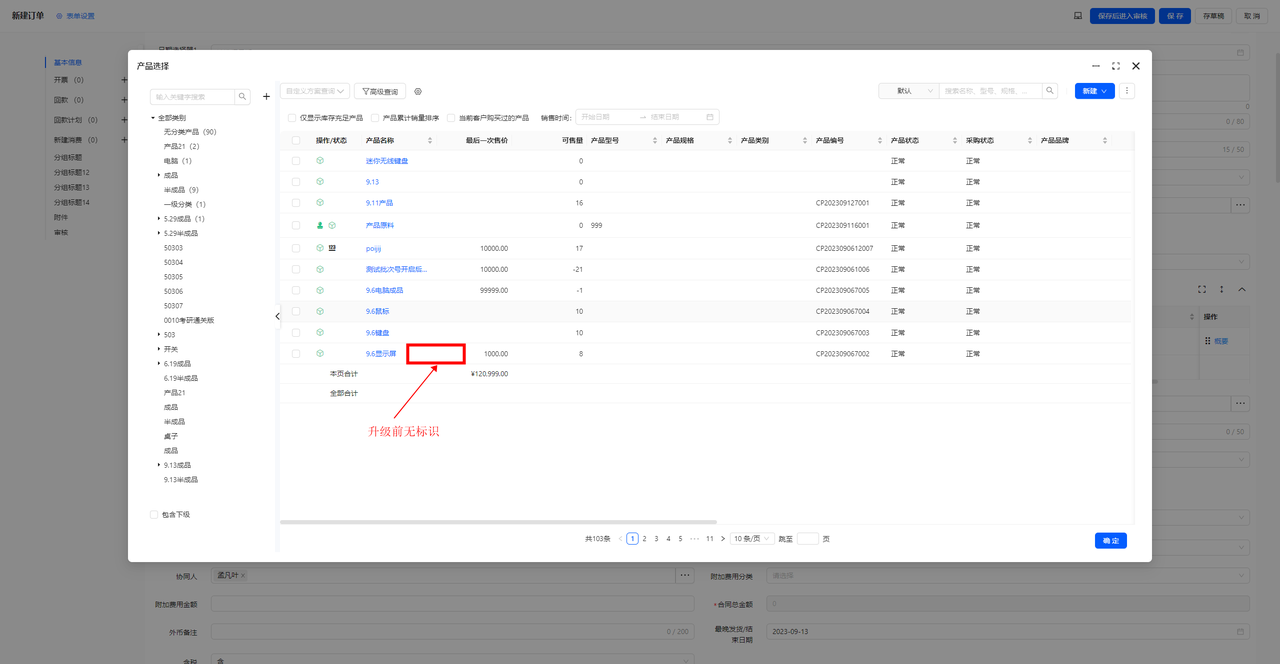The width and height of the screenshot is (1280, 664).
Task: Open the three-dot more options menu
Action: (1127, 91)
